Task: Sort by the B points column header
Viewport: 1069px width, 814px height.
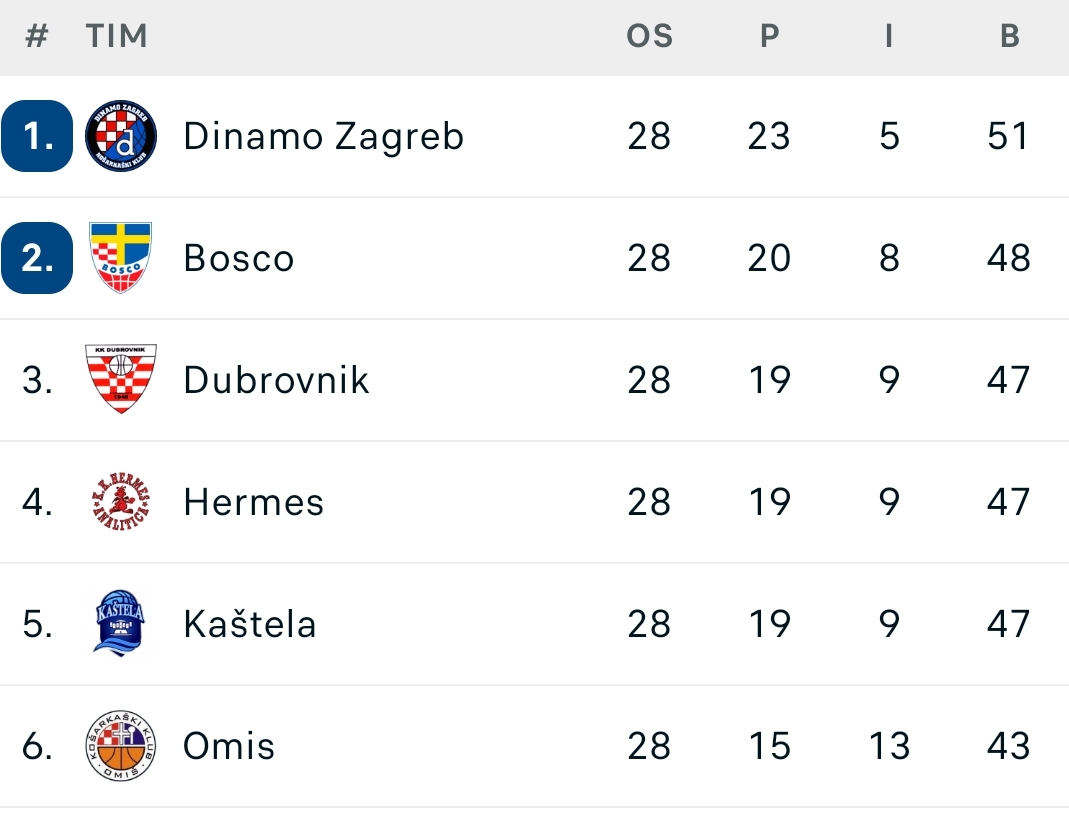Action: click(x=1010, y=36)
